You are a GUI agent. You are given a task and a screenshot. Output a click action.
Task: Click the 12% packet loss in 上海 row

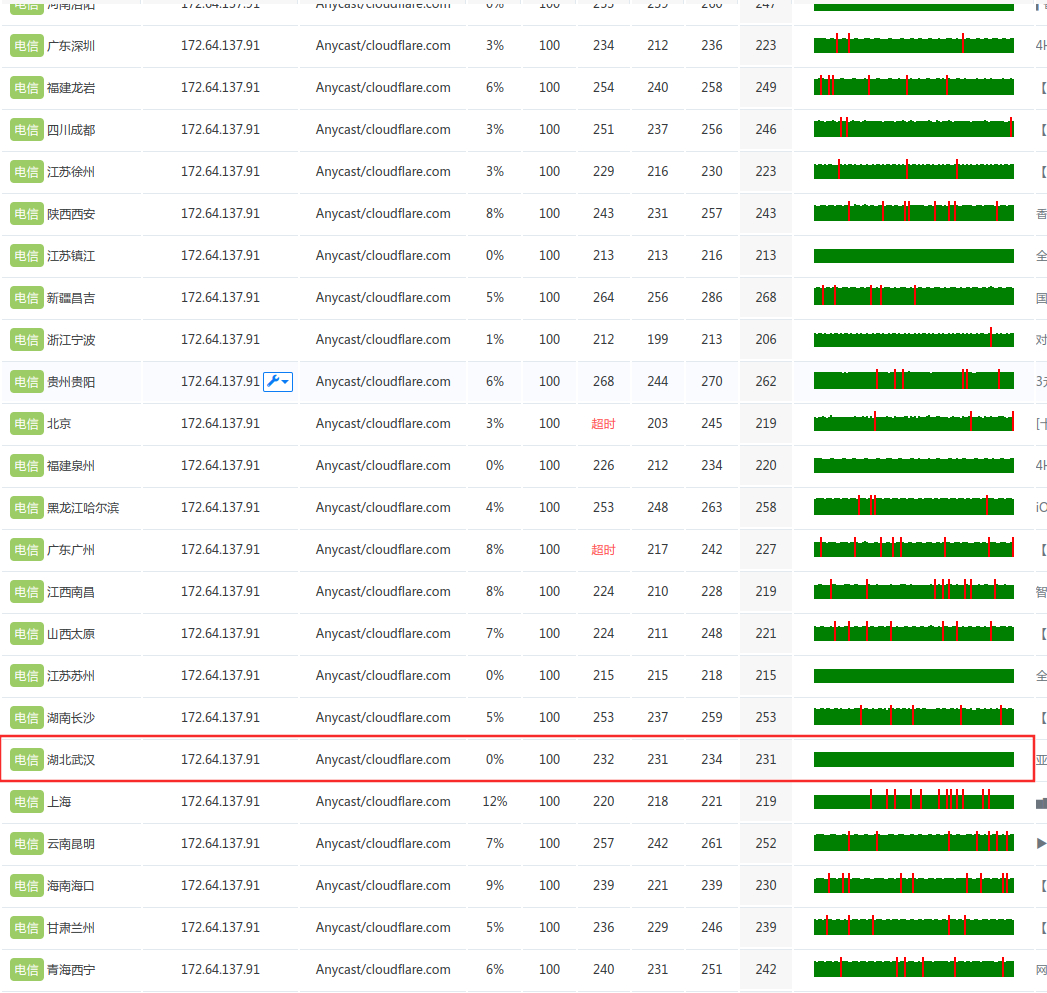click(495, 801)
